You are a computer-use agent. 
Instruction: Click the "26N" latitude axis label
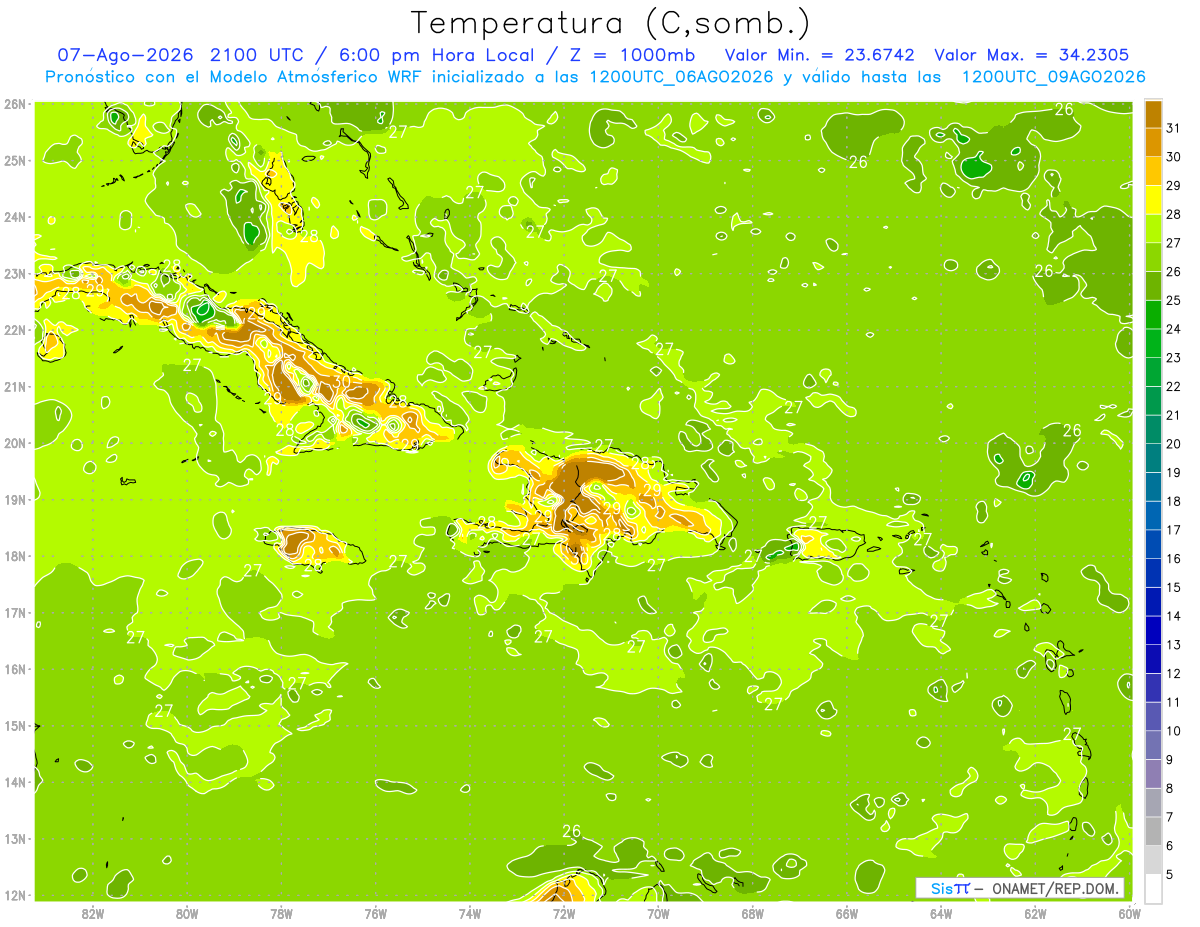15,104
